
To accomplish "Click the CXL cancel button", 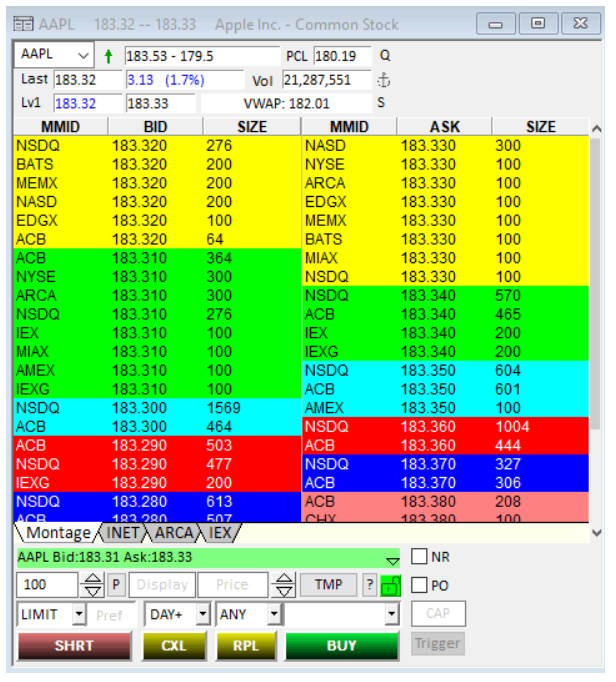I will point(174,645).
